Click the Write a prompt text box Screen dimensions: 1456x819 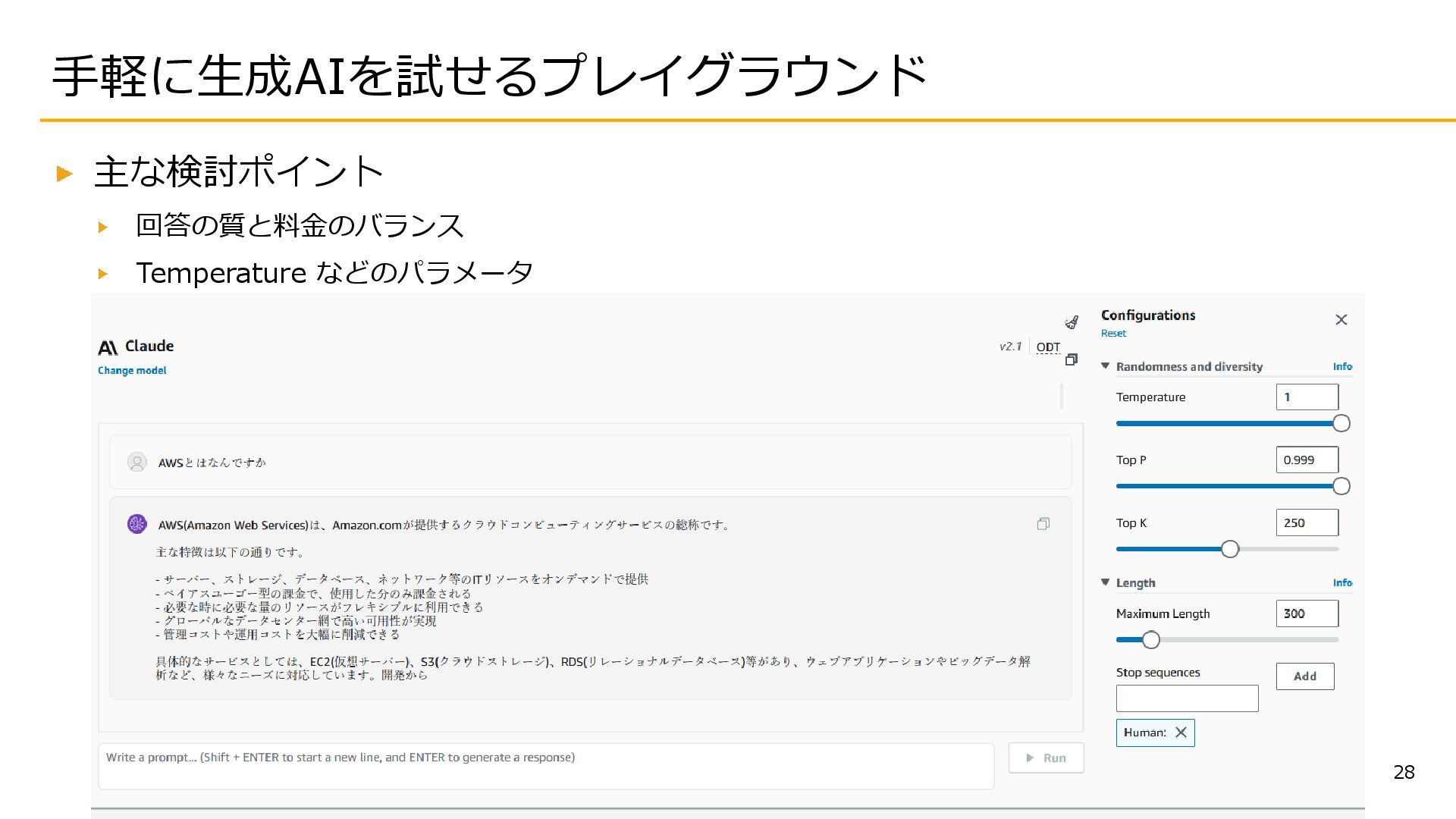tap(546, 766)
